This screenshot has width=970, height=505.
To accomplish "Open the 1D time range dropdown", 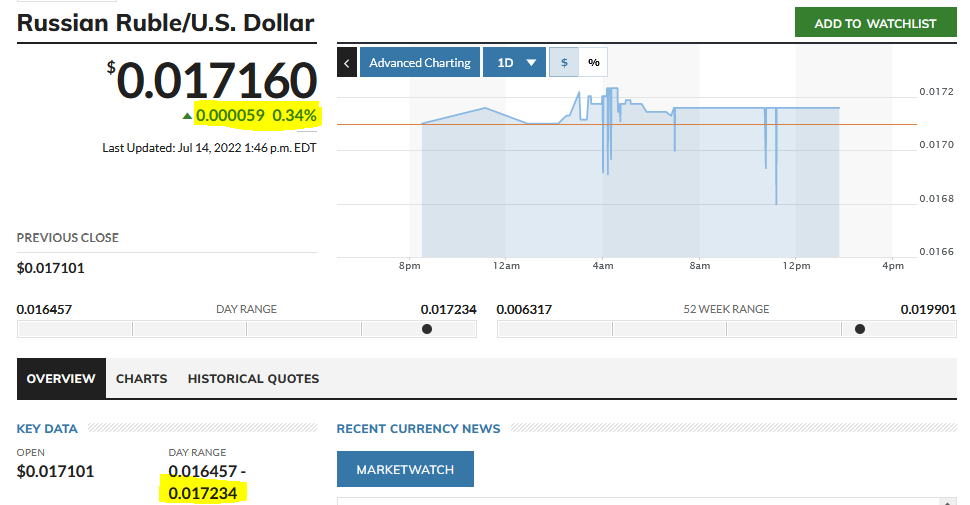I will (x=514, y=63).
